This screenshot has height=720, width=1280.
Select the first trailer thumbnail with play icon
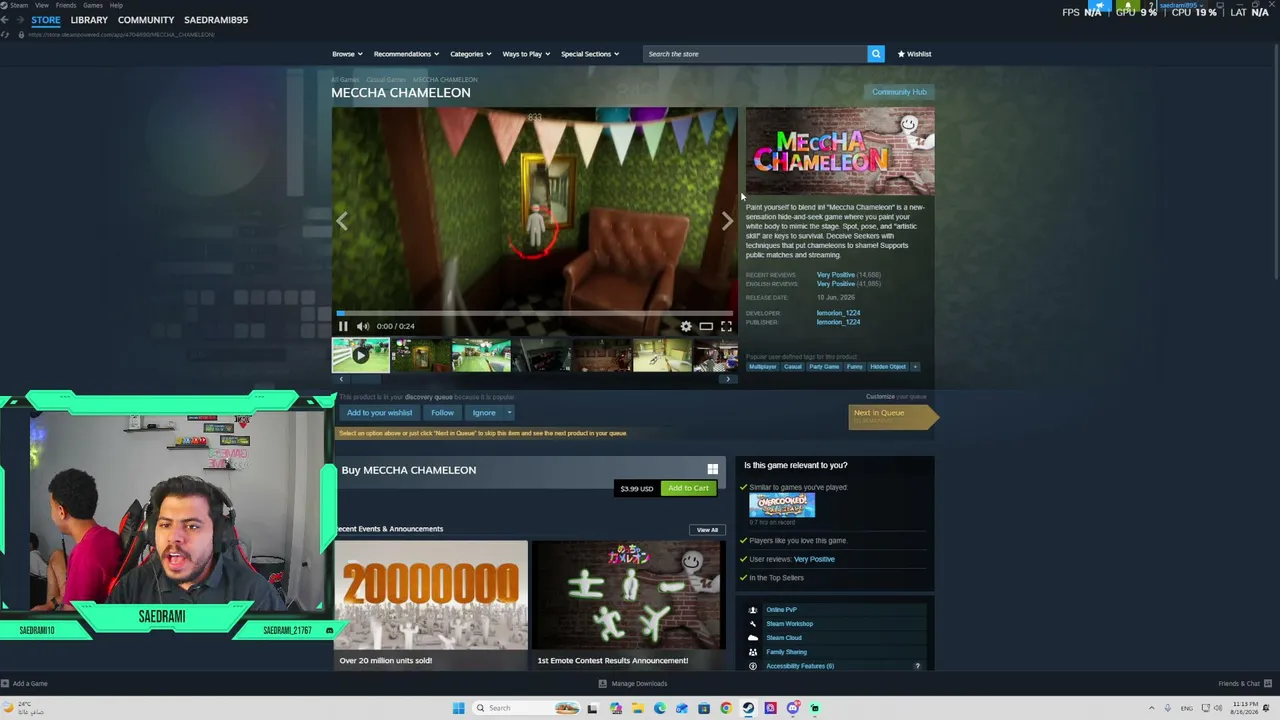[x=361, y=355]
